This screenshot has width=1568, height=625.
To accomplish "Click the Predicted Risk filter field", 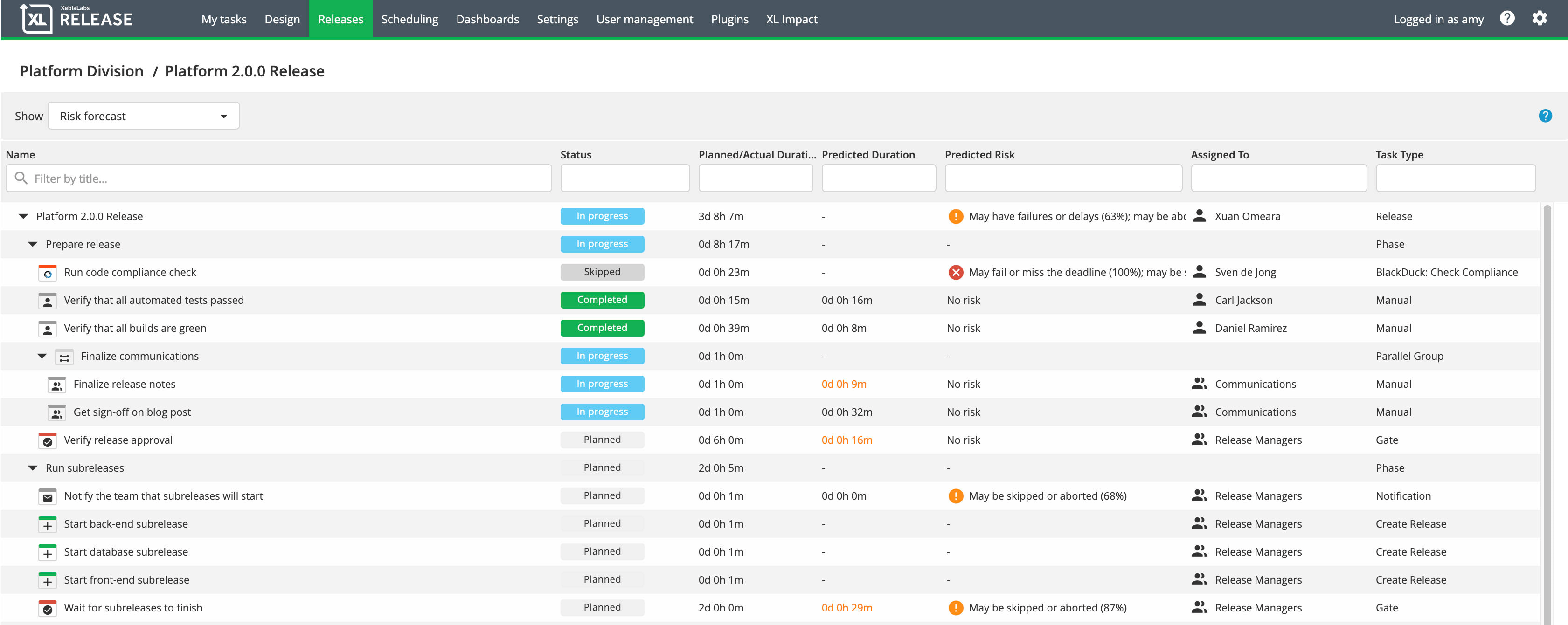I will point(1063,179).
